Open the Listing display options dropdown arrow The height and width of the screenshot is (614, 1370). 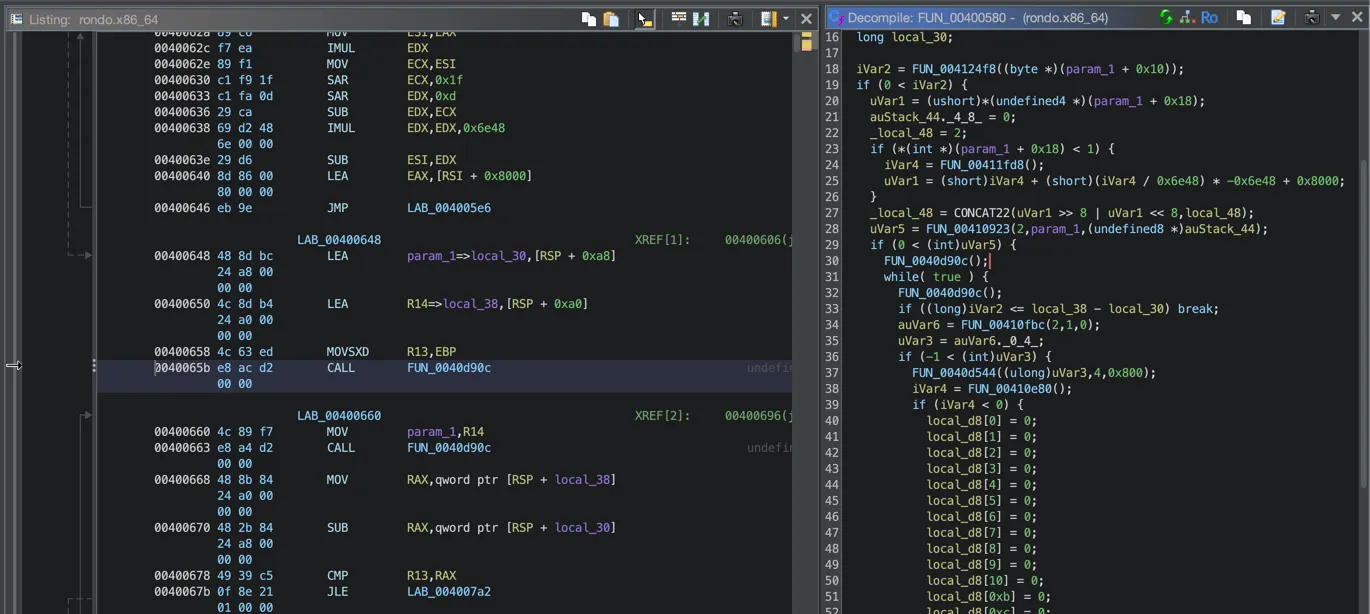[786, 18]
